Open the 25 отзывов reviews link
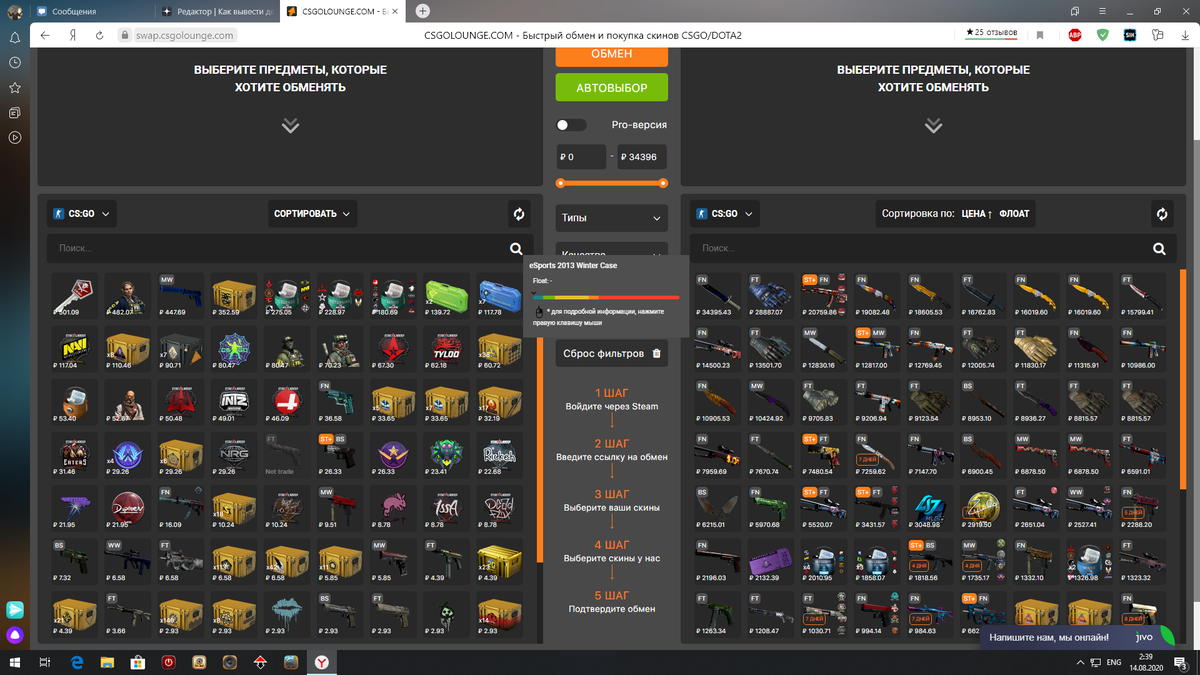 [992, 33]
